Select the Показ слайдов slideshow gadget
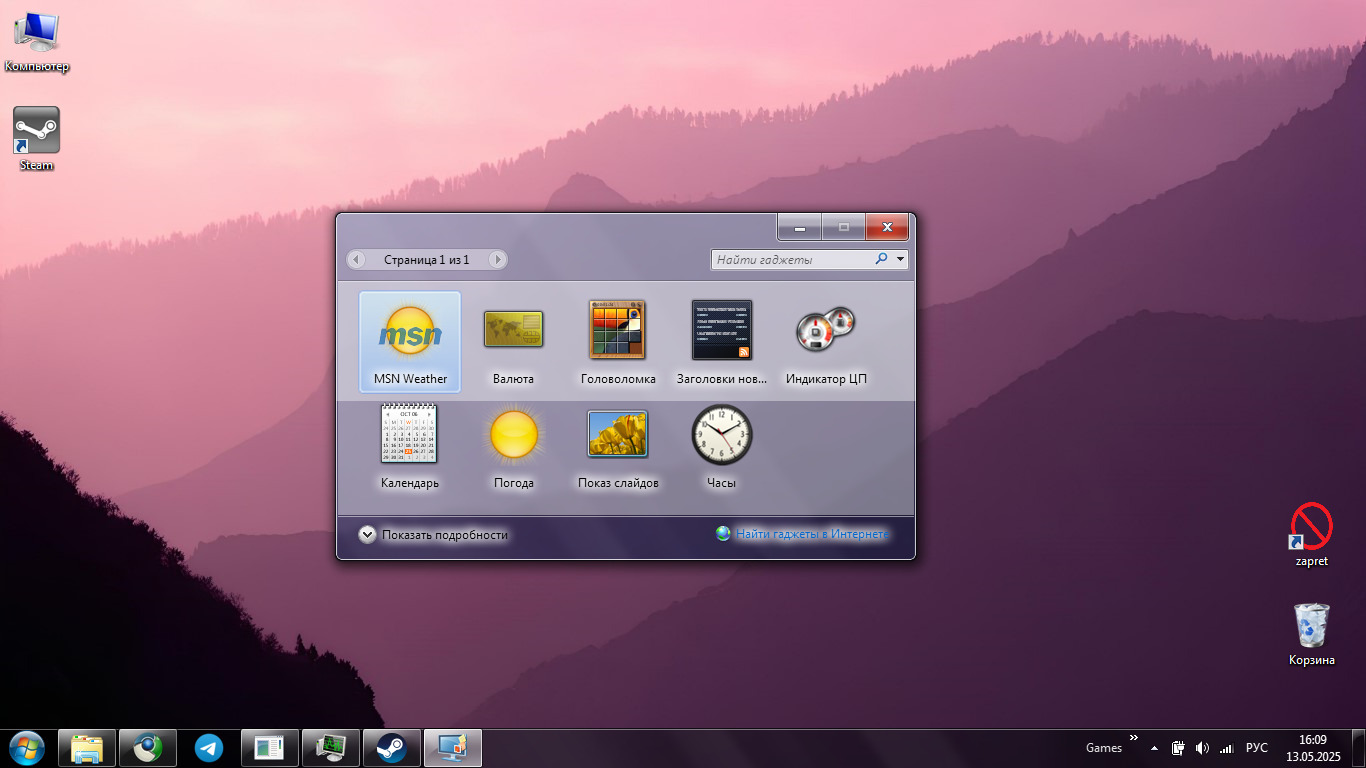1366x768 pixels. 617,445
